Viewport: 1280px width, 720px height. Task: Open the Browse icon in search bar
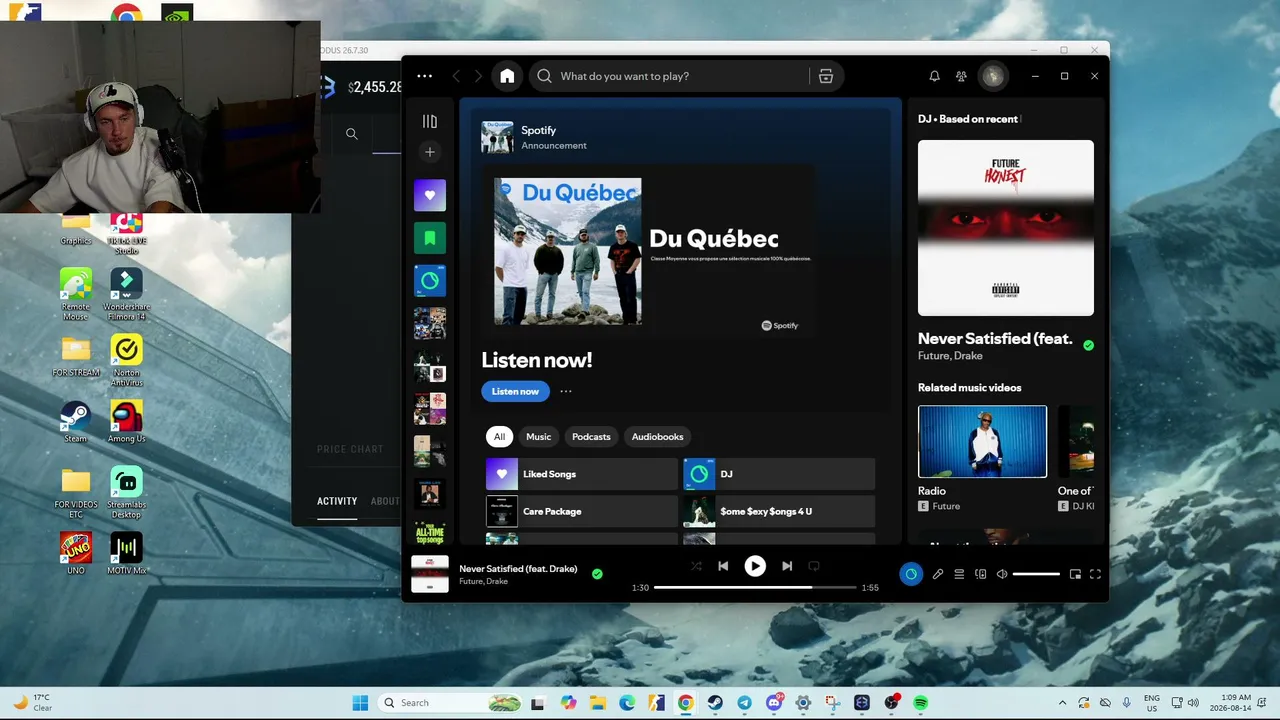pos(826,76)
